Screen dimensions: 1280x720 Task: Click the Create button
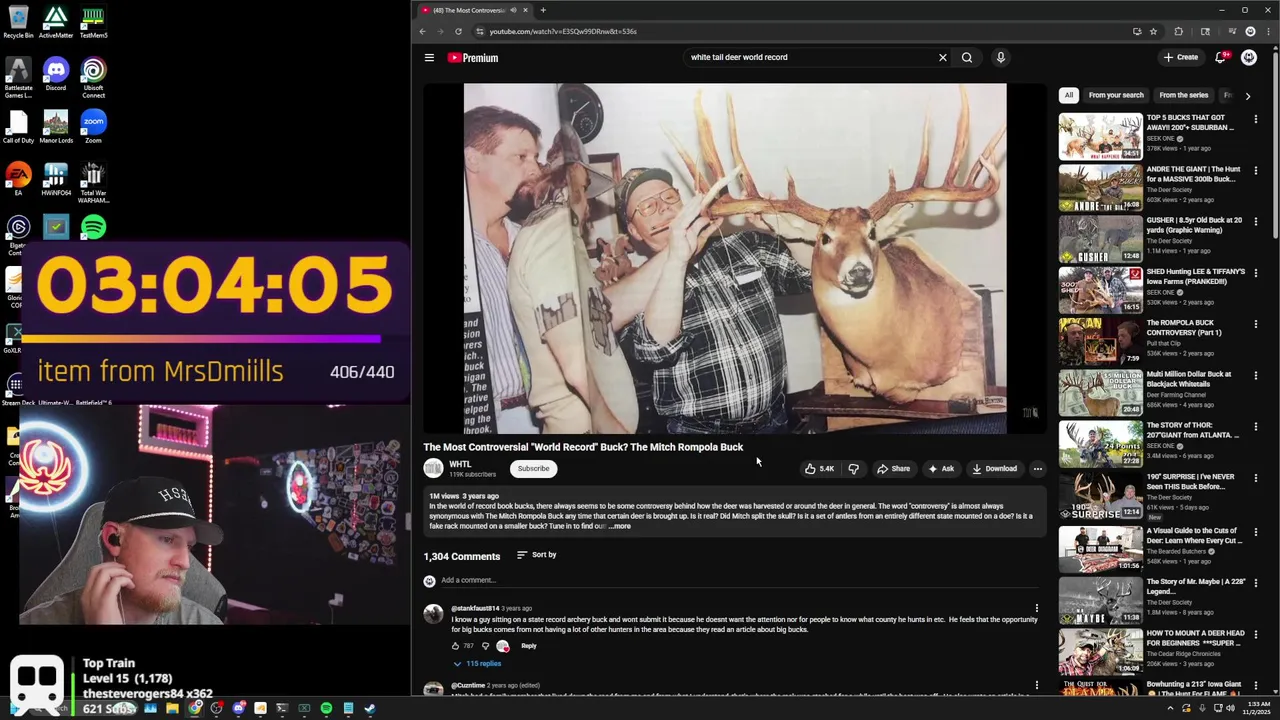pos(1181,58)
